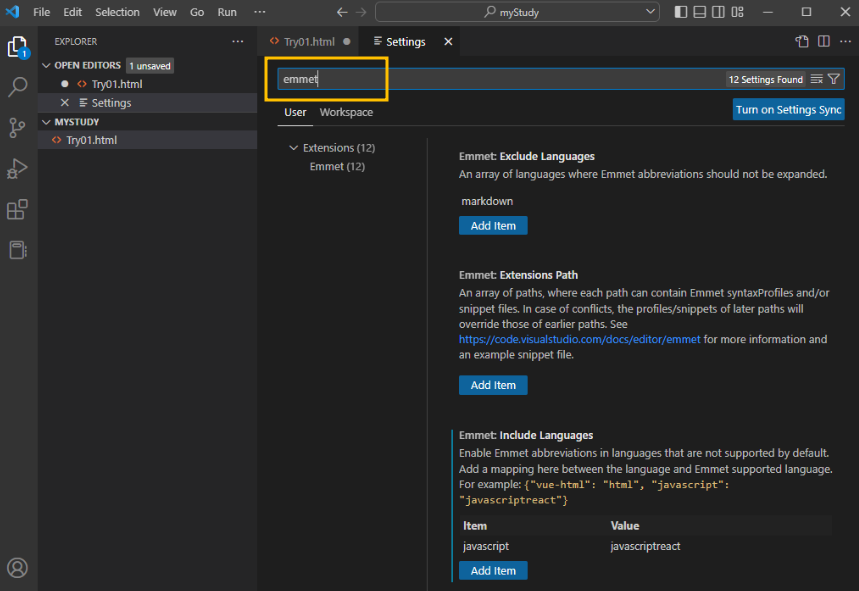Open the Extensions view
859x591 pixels.
point(18,209)
